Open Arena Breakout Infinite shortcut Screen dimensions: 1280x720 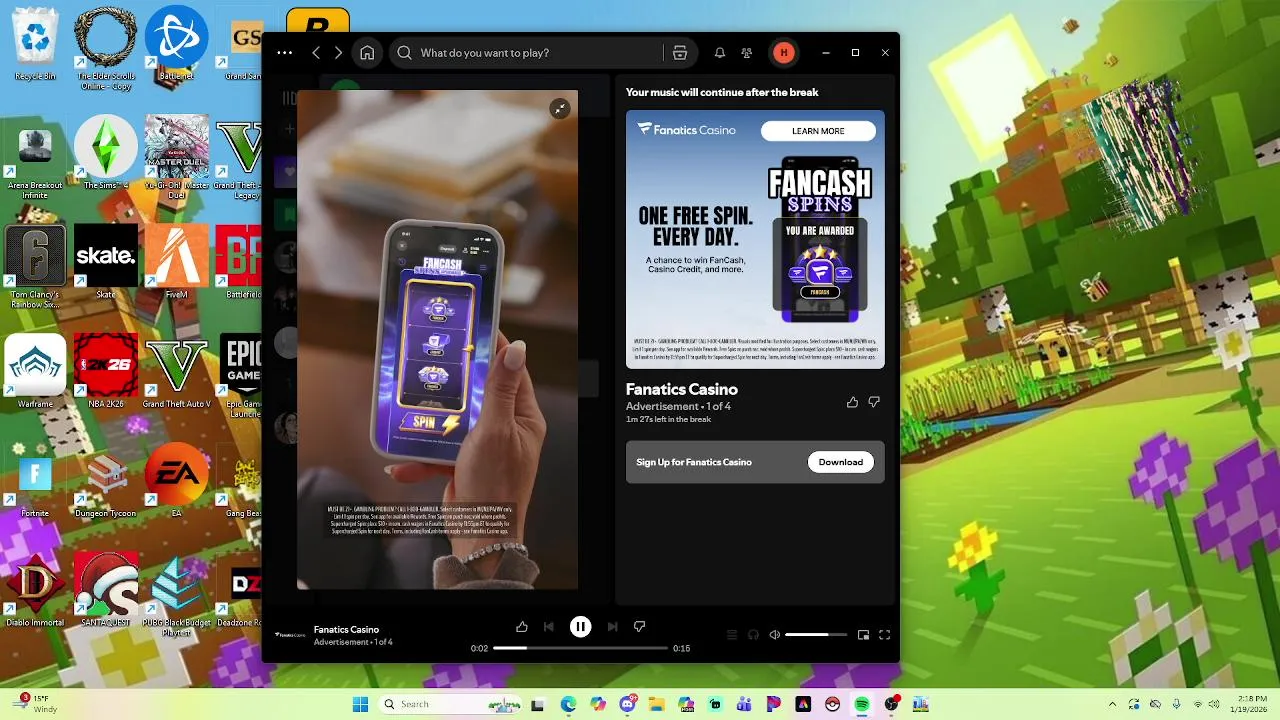[35, 158]
